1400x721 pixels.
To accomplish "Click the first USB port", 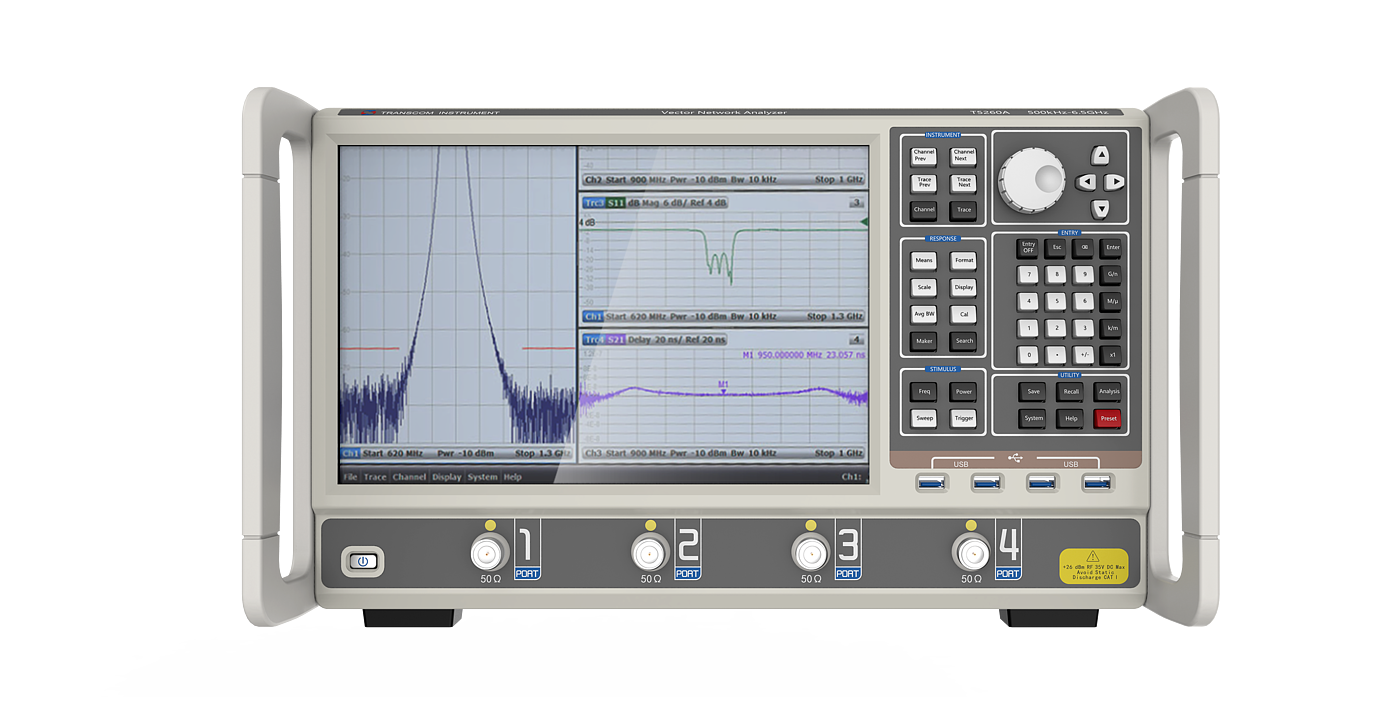I will point(930,484).
